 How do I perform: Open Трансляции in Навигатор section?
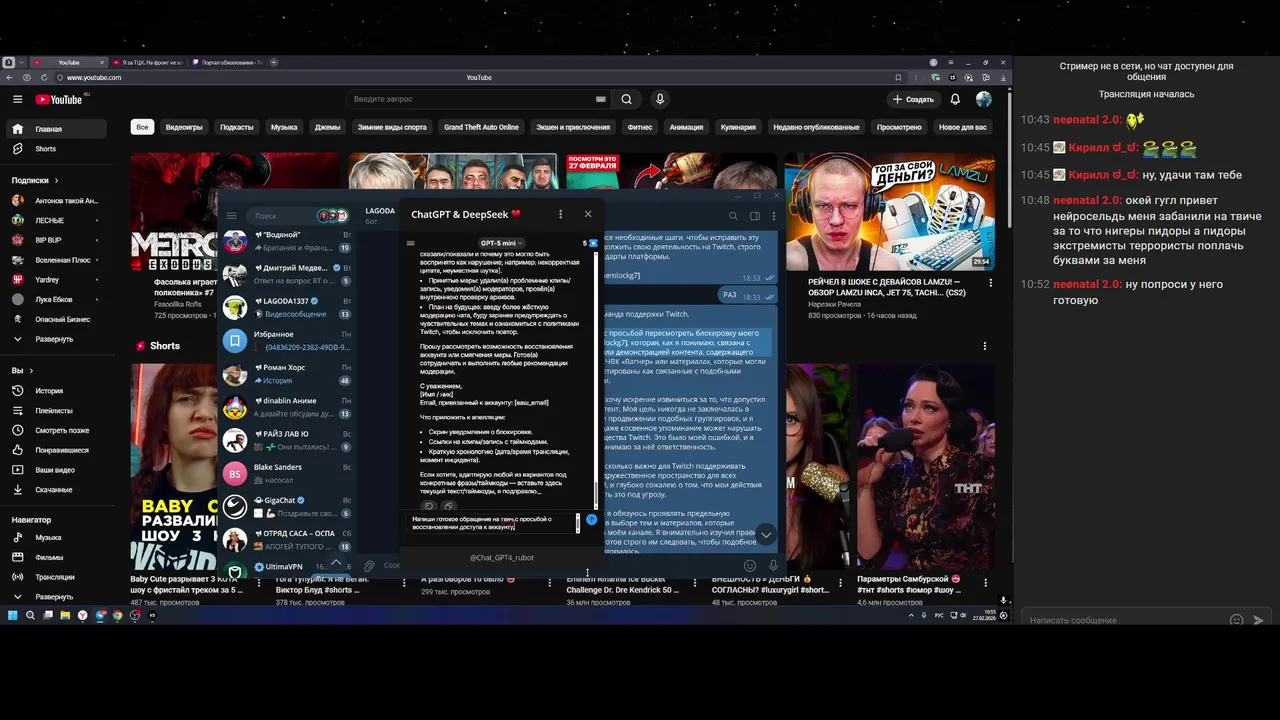tap(55, 577)
